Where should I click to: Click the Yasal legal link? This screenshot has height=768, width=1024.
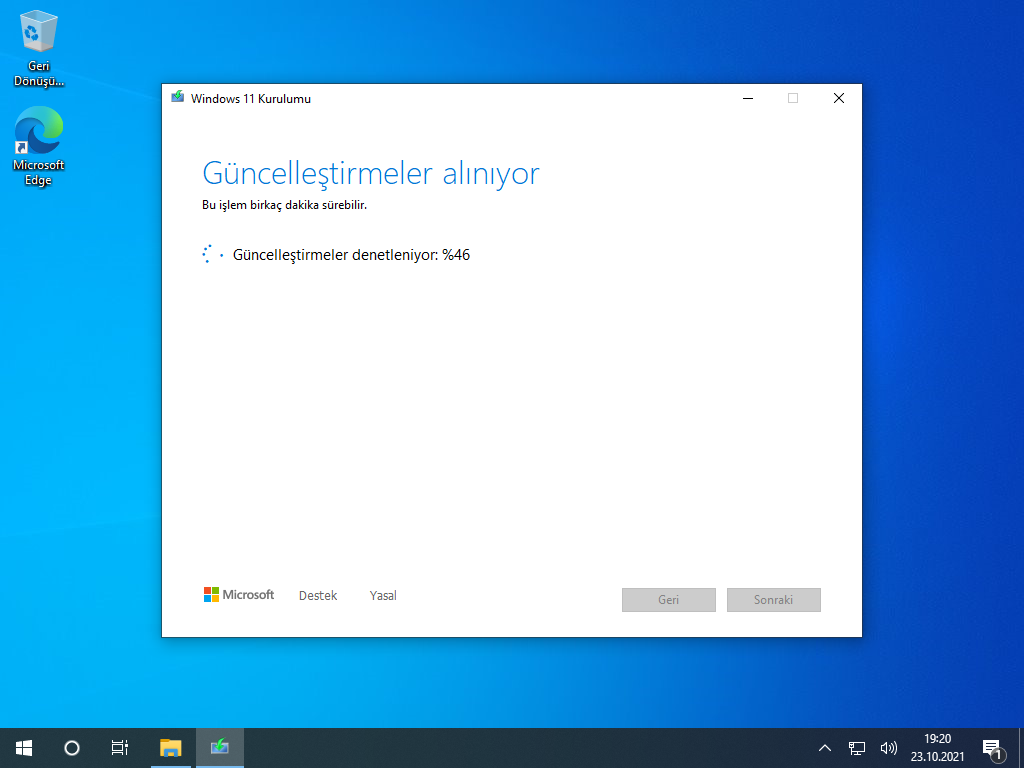[x=383, y=596]
